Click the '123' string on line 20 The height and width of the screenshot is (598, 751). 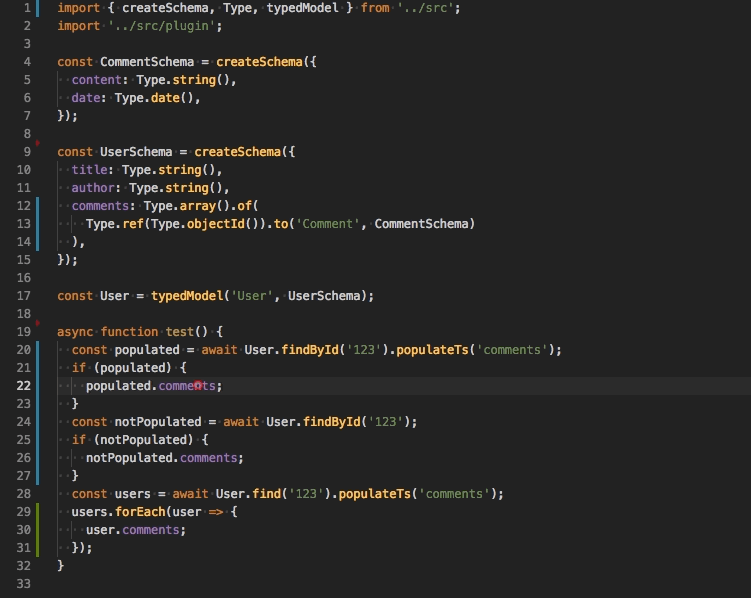click(364, 350)
